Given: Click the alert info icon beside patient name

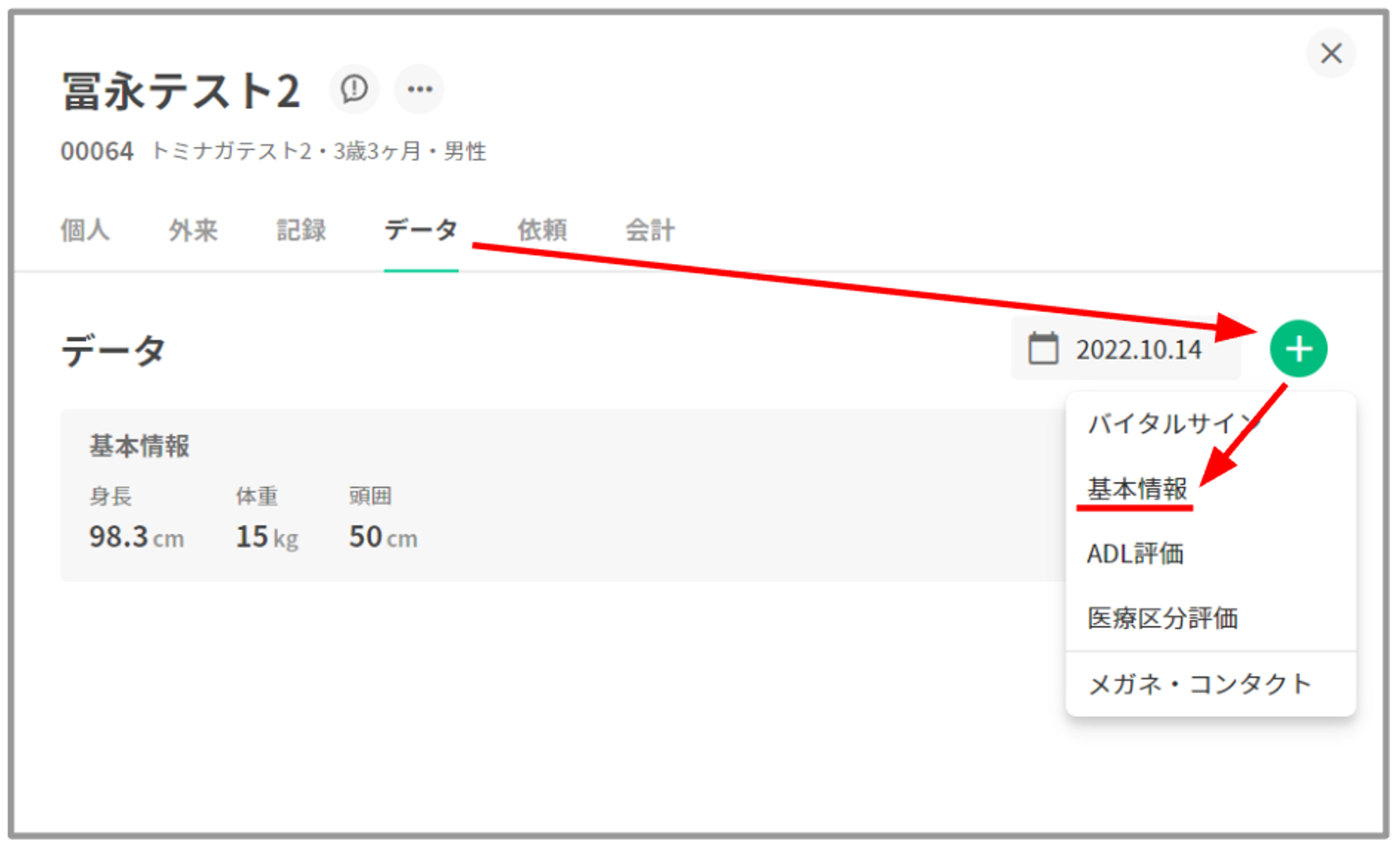Looking at the screenshot, I should [x=354, y=89].
